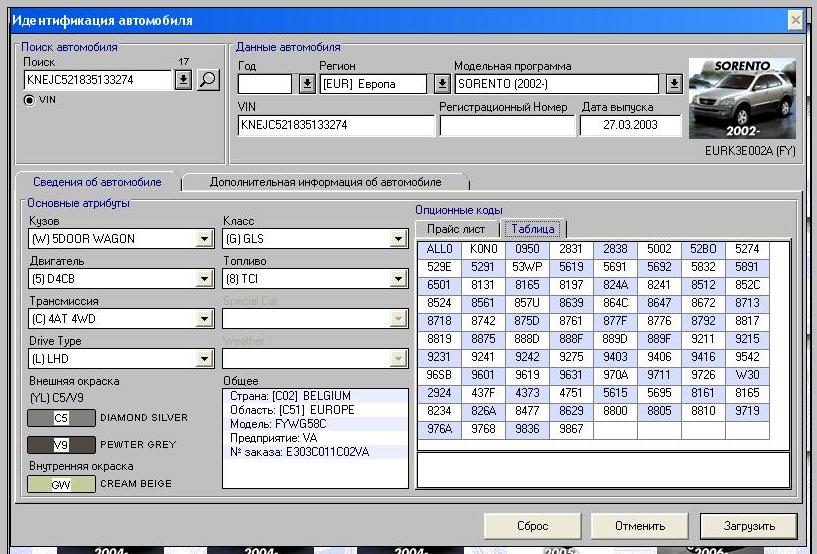
Task: Switch to Дополнительная информация об автомобиле tab
Action: (325, 182)
